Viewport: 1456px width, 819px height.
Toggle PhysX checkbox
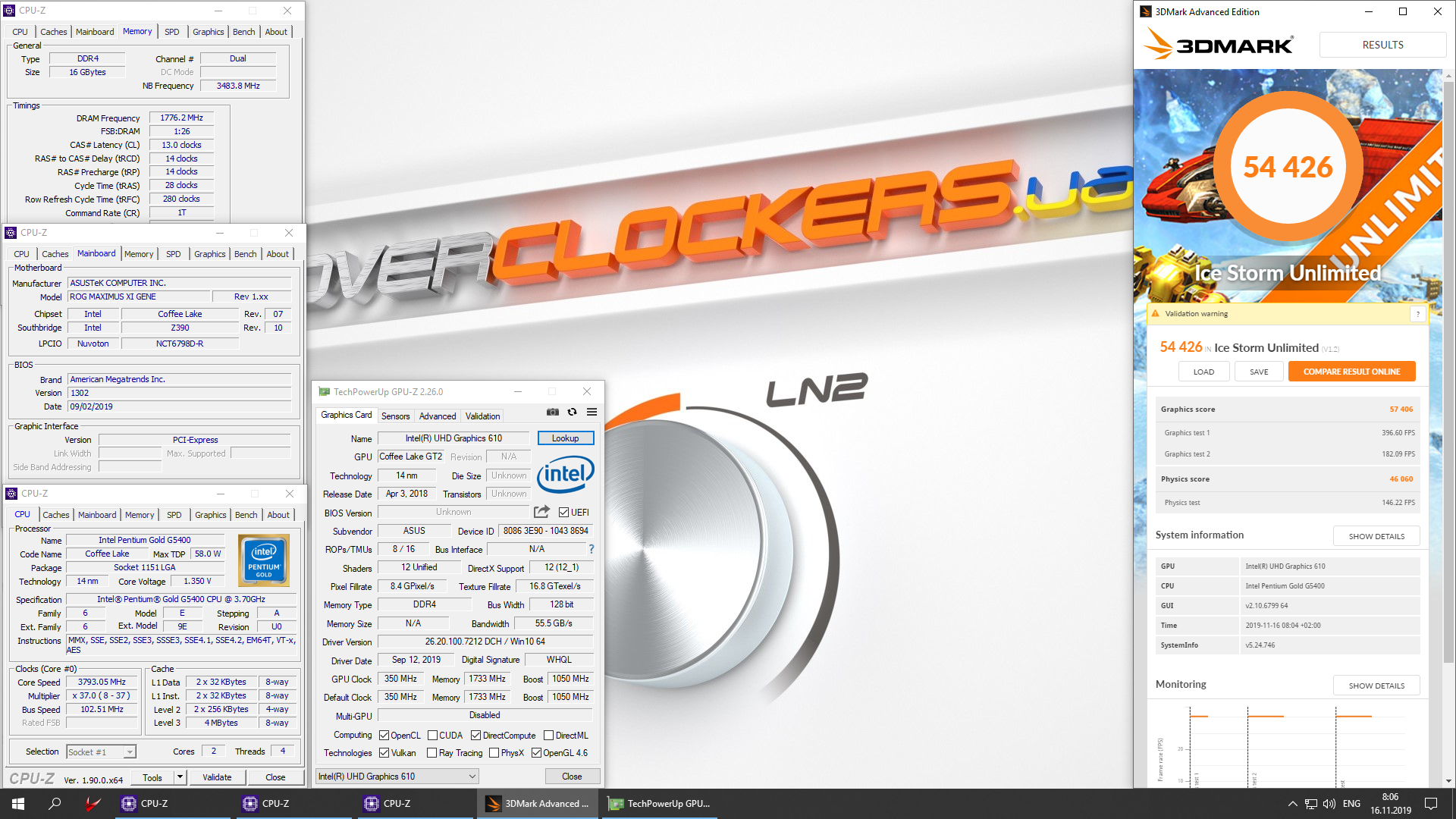(494, 753)
